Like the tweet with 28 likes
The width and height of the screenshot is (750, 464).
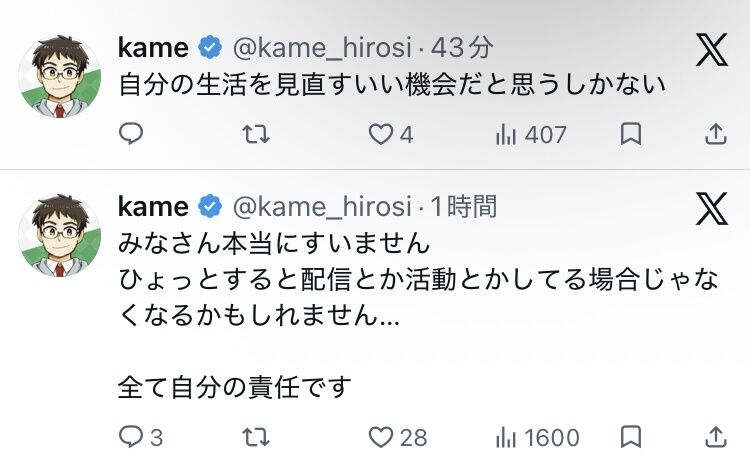(x=397, y=437)
